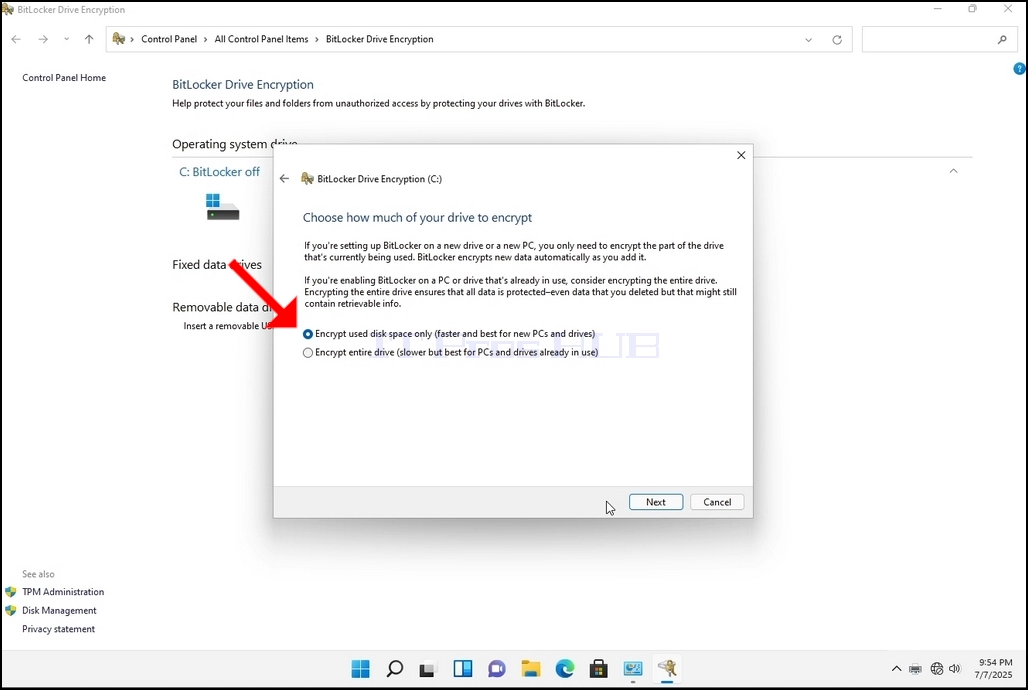This screenshot has height=690, width=1028.
Task: Launch Microsoft Edge from taskbar
Action: (x=565, y=669)
